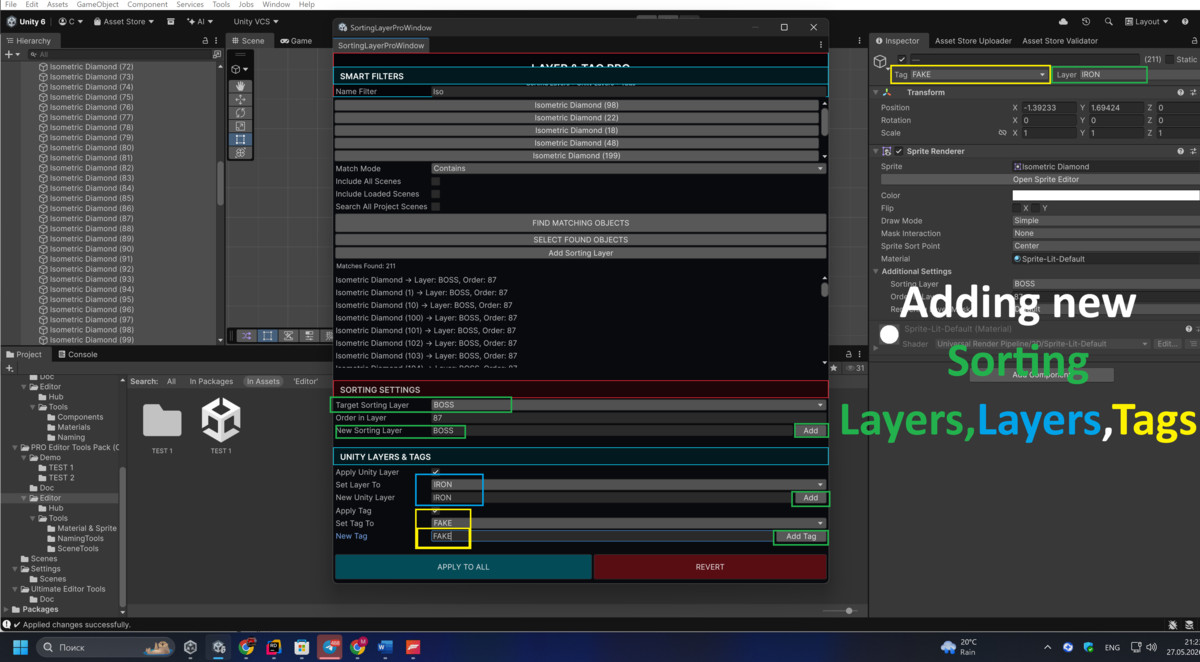Click the Hierarchy panel lock icon
Viewport: 1200px width, 662px height.
tap(206, 41)
